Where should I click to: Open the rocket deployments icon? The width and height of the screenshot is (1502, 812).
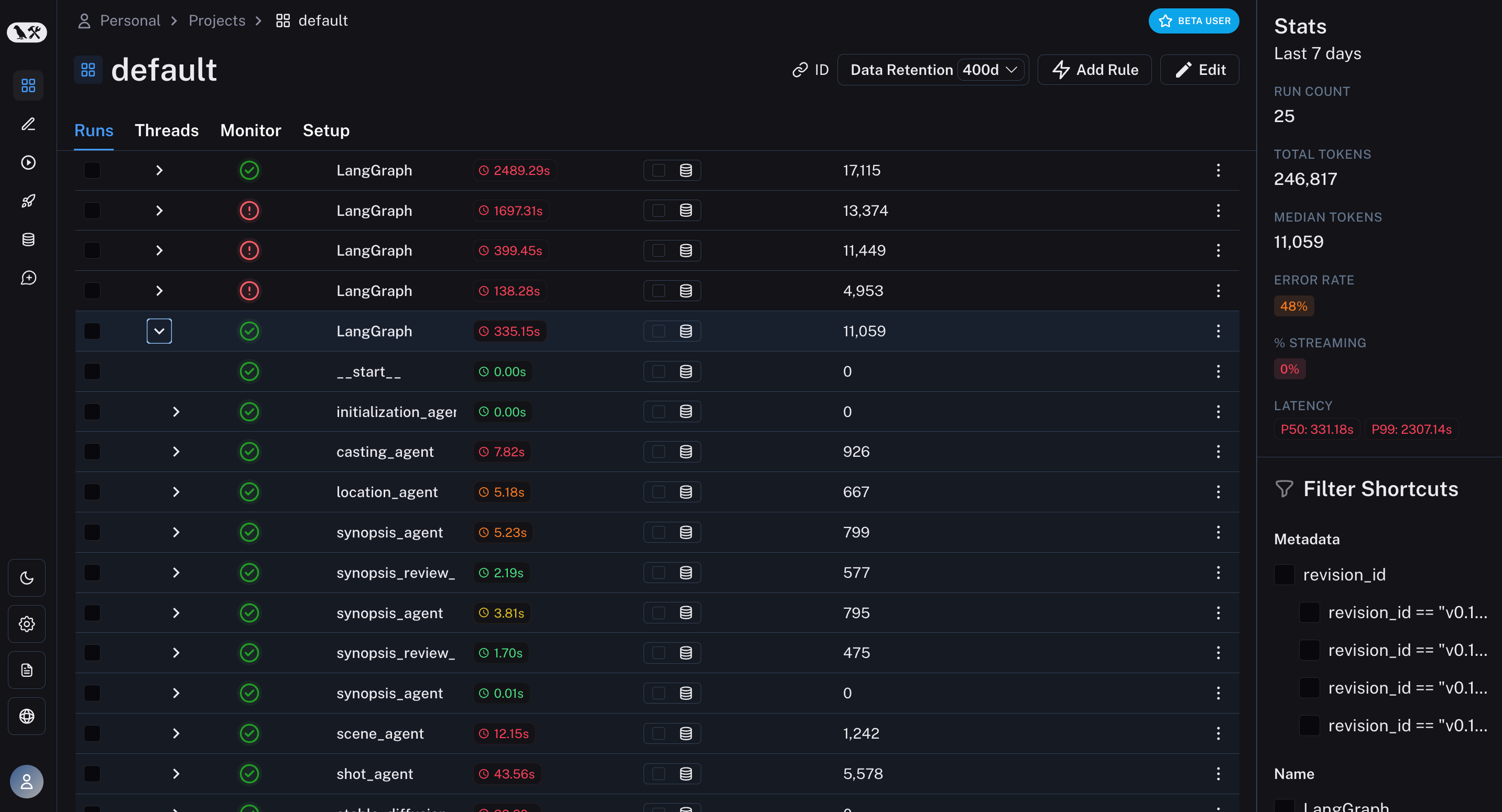[x=28, y=201]
